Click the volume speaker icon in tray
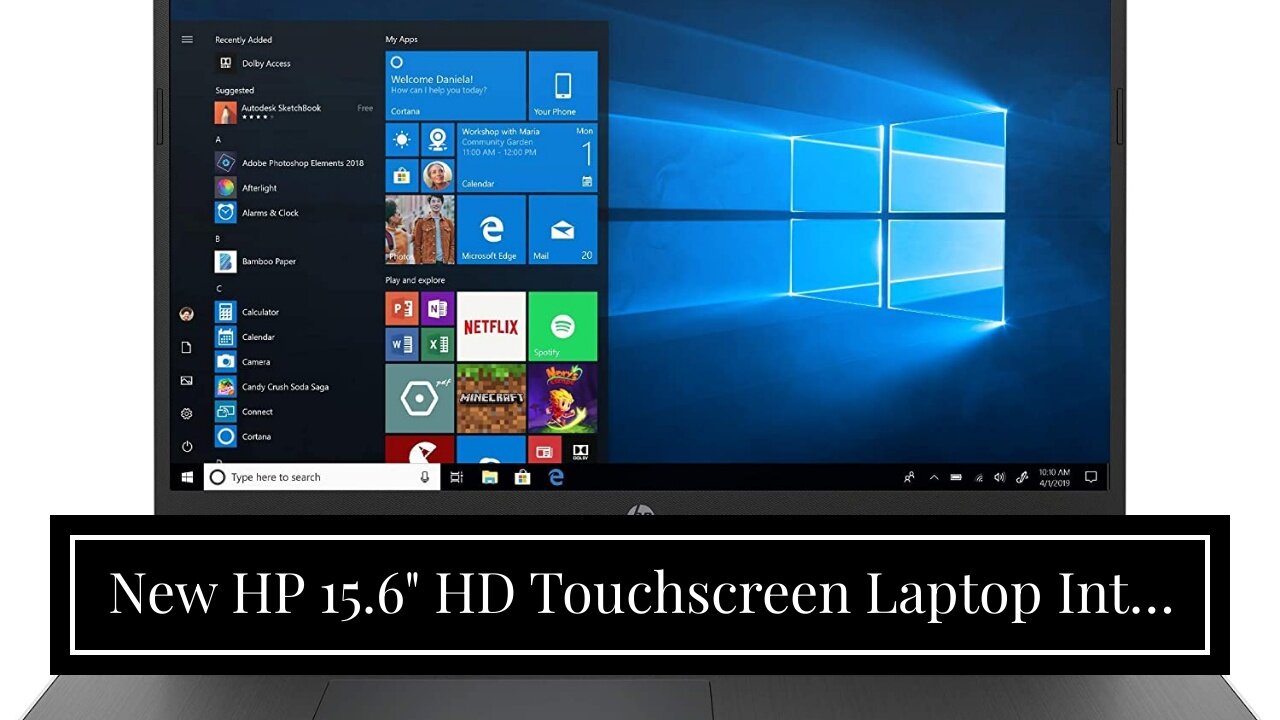The width and height of the screenshot is (1280, 720). point(999,477)
